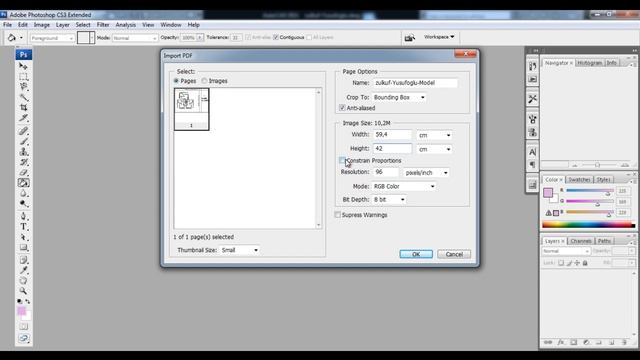Select the page 1 thumbnail

(191, 109)
